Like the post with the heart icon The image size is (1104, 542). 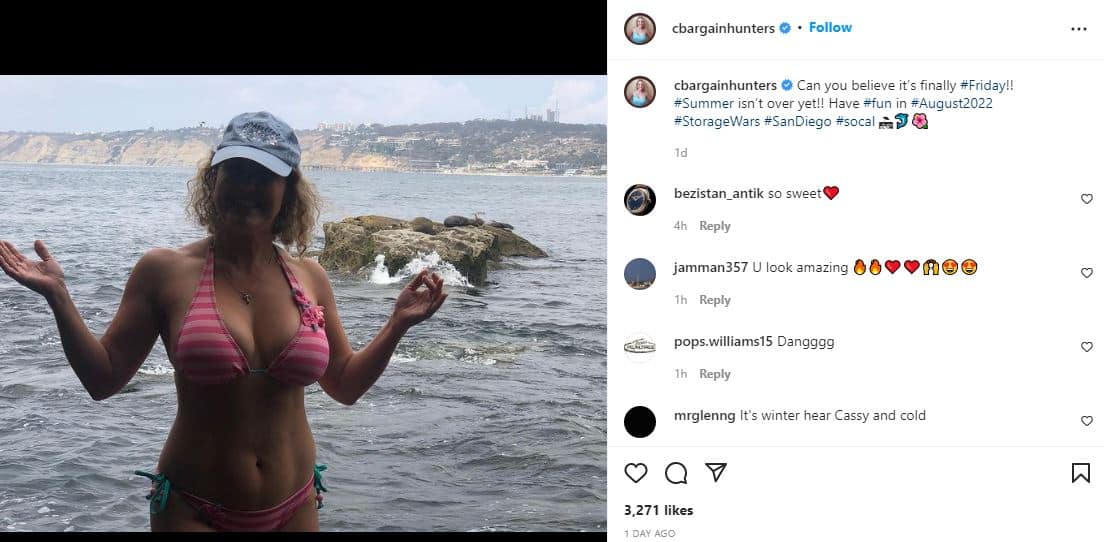635,473
